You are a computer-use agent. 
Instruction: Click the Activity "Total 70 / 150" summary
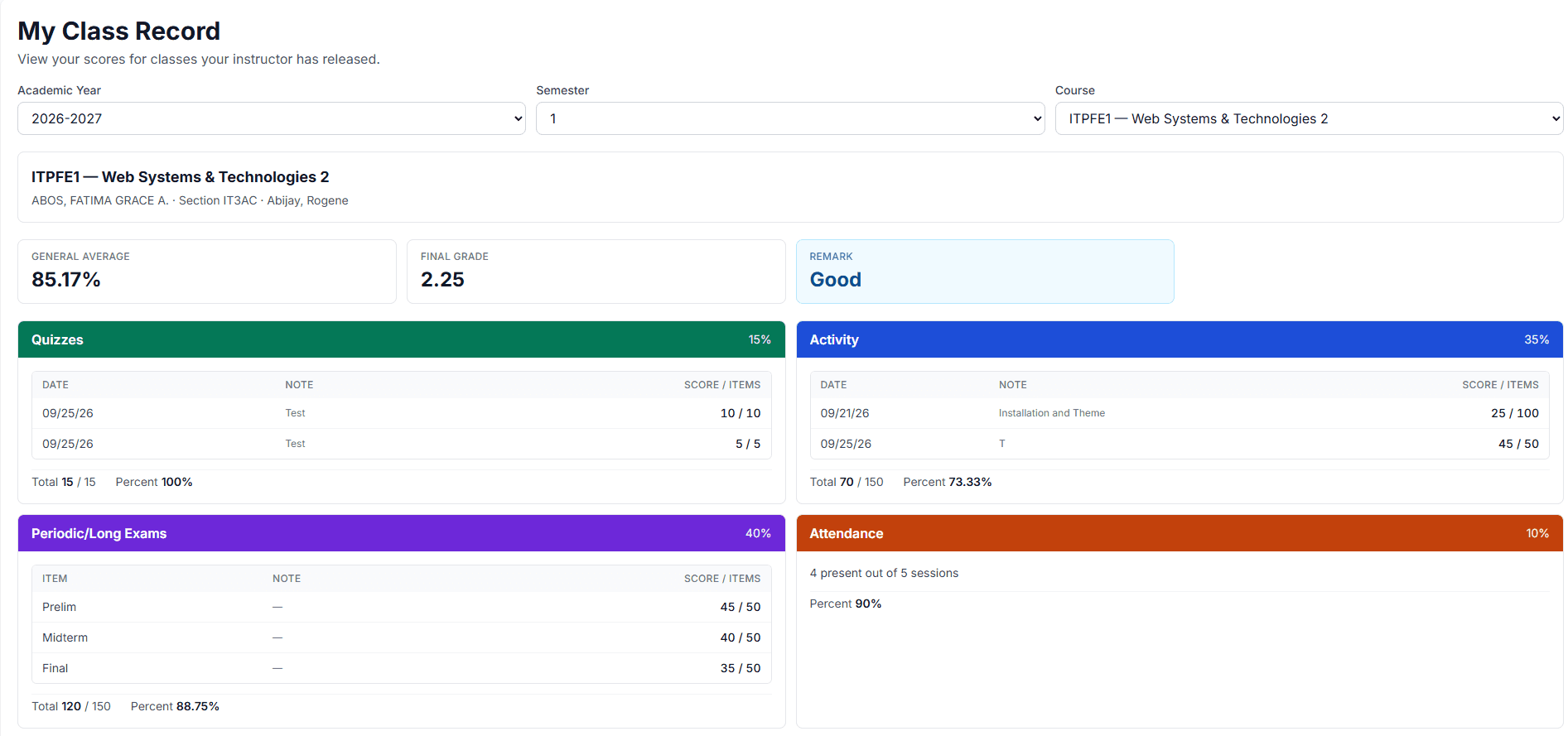coord(847,482)
